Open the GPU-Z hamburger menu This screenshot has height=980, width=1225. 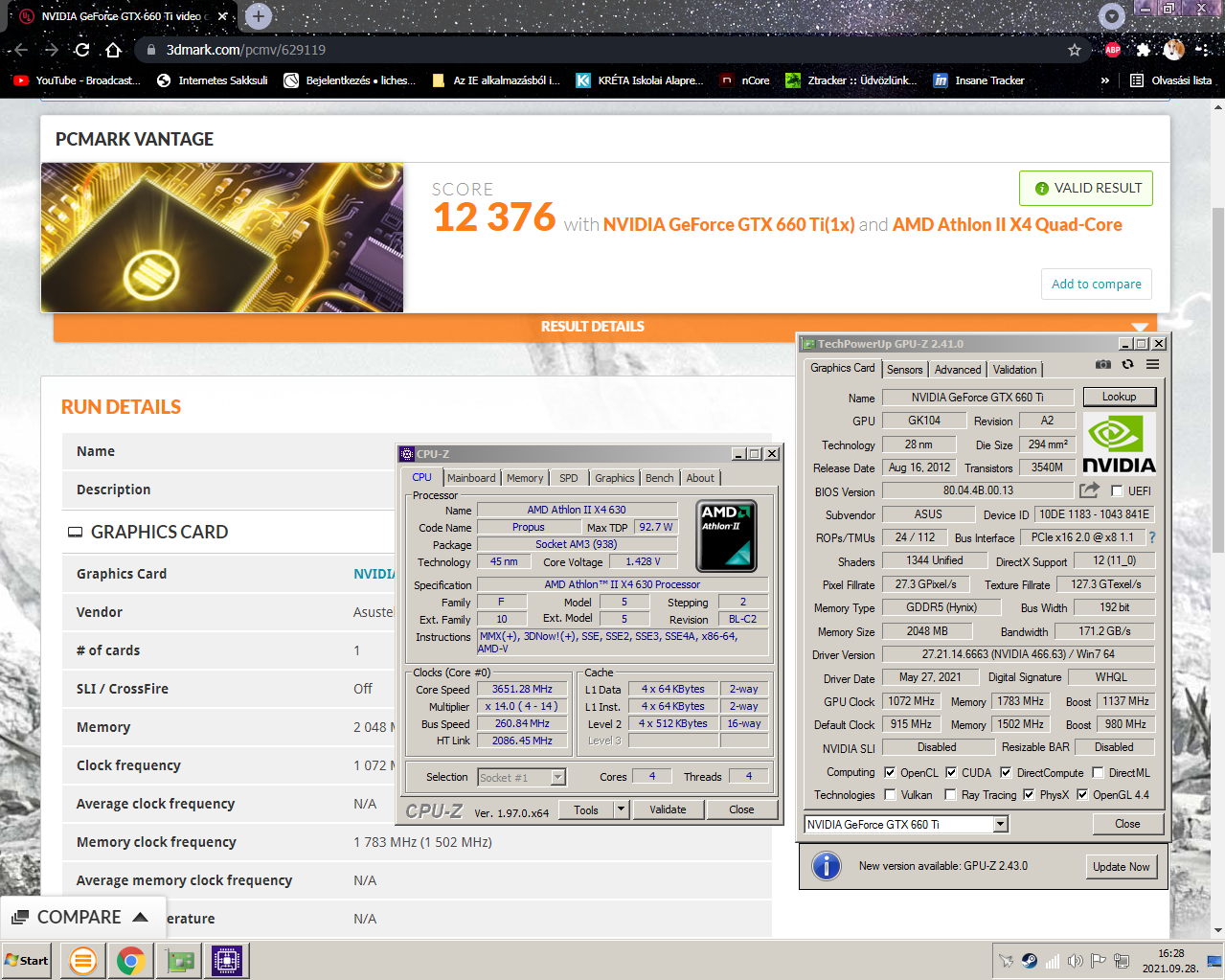coord(1152,364)
